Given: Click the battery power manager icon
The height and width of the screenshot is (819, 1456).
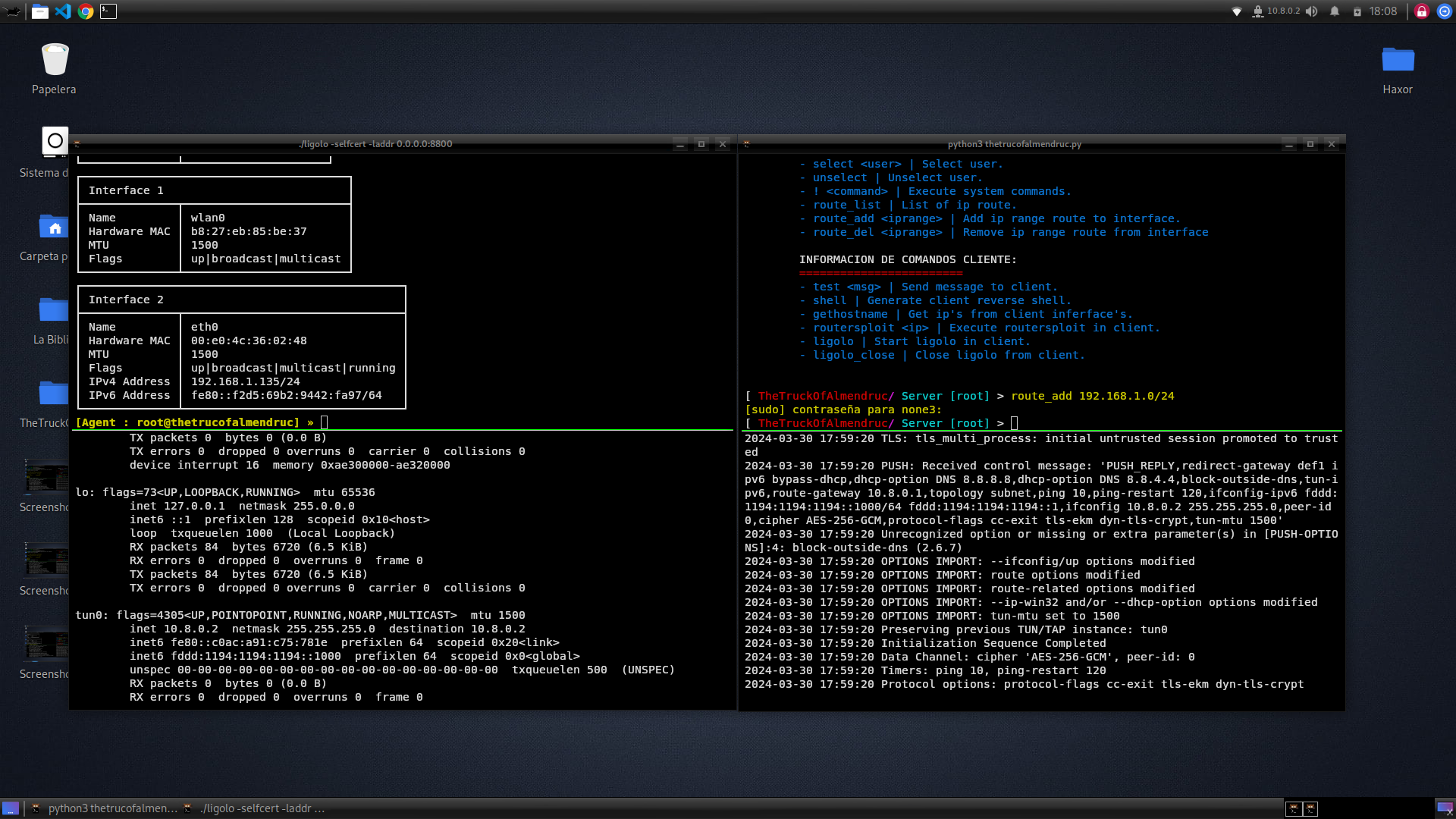Looking at the screenshot, I should [x=1357, y=11].
